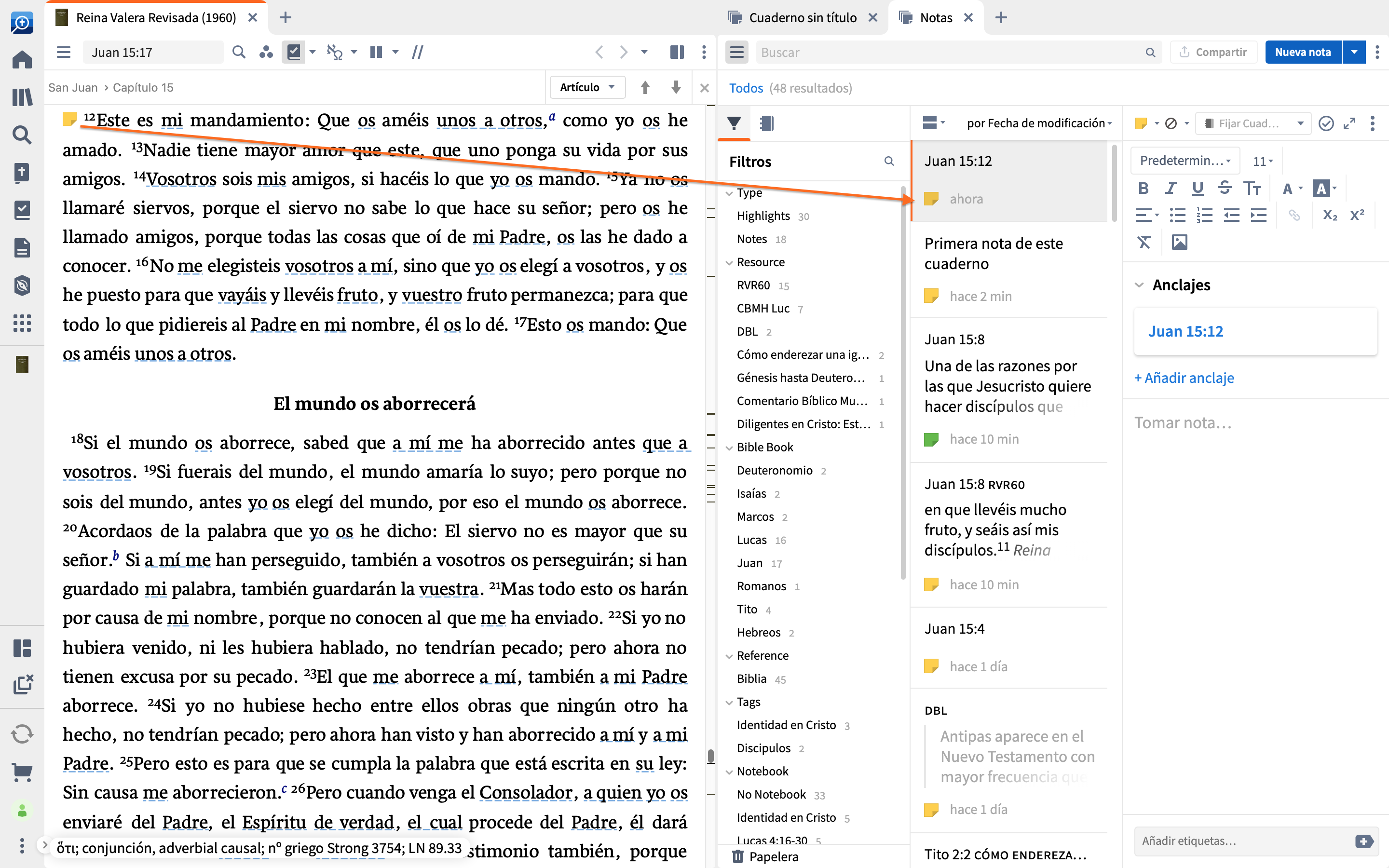Collapse the Bible Book filter group
Viewport: 1389px width, 868px height.
click(x=729, y=447)
